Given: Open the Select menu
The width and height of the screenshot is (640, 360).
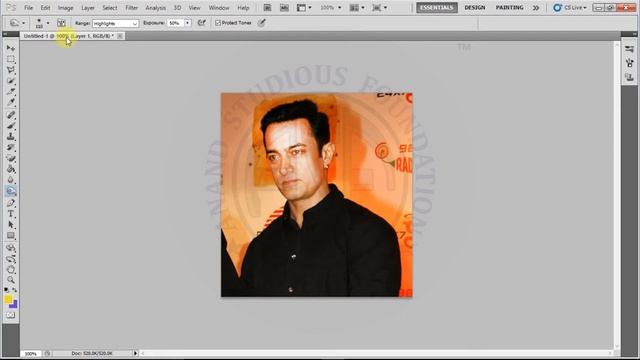Looking at the screenshot, I should coord(110,8).
